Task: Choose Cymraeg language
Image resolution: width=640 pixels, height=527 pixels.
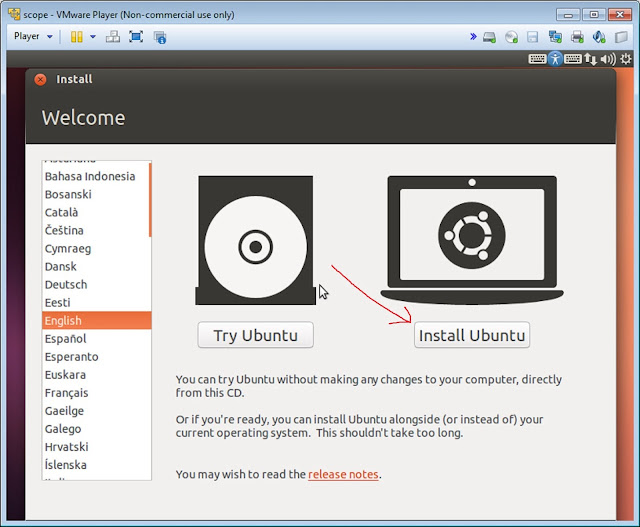Action: click(96, 248)
